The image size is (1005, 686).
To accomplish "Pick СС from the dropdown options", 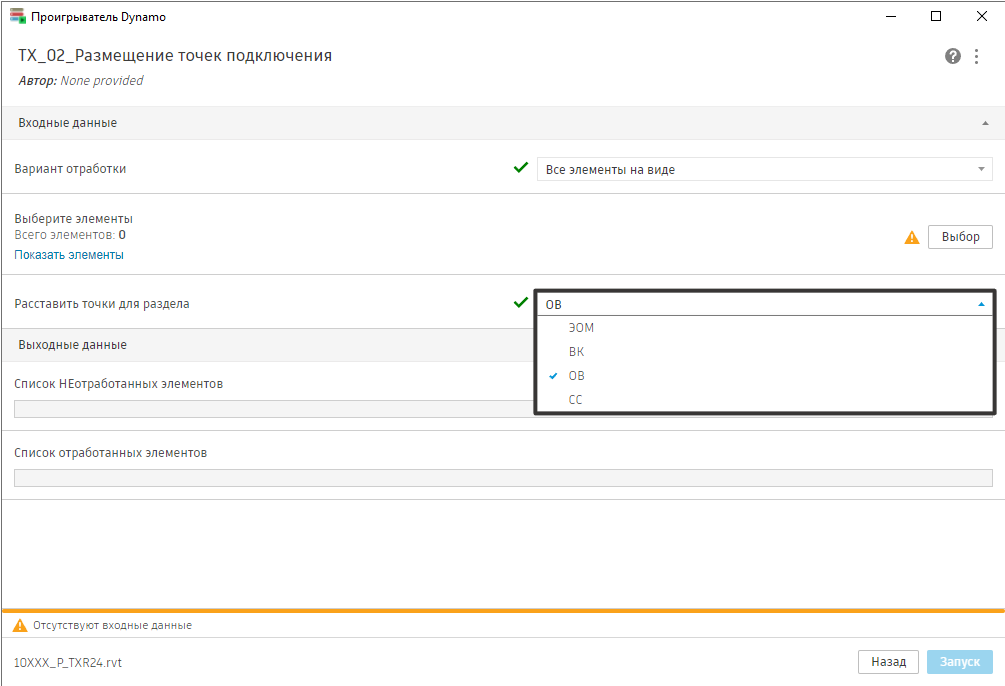I will click(575, 400).
